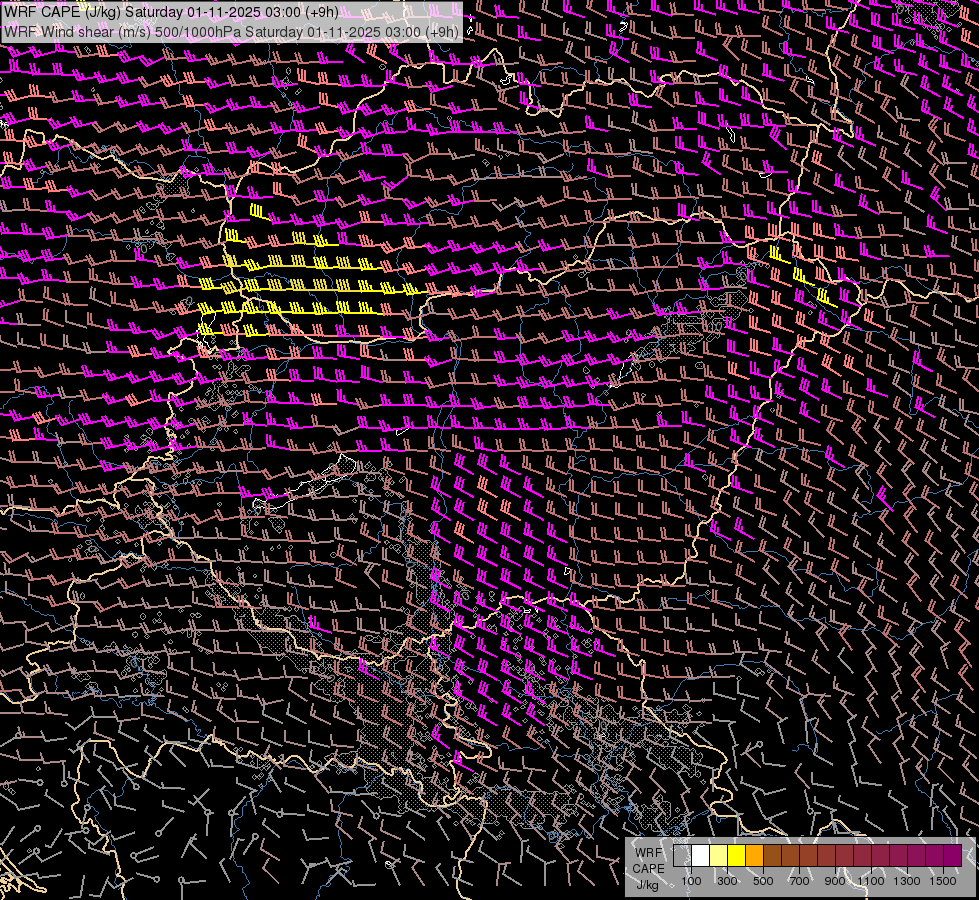Click the legend value 100
The image size is (979, 900).
coord(691,881)
